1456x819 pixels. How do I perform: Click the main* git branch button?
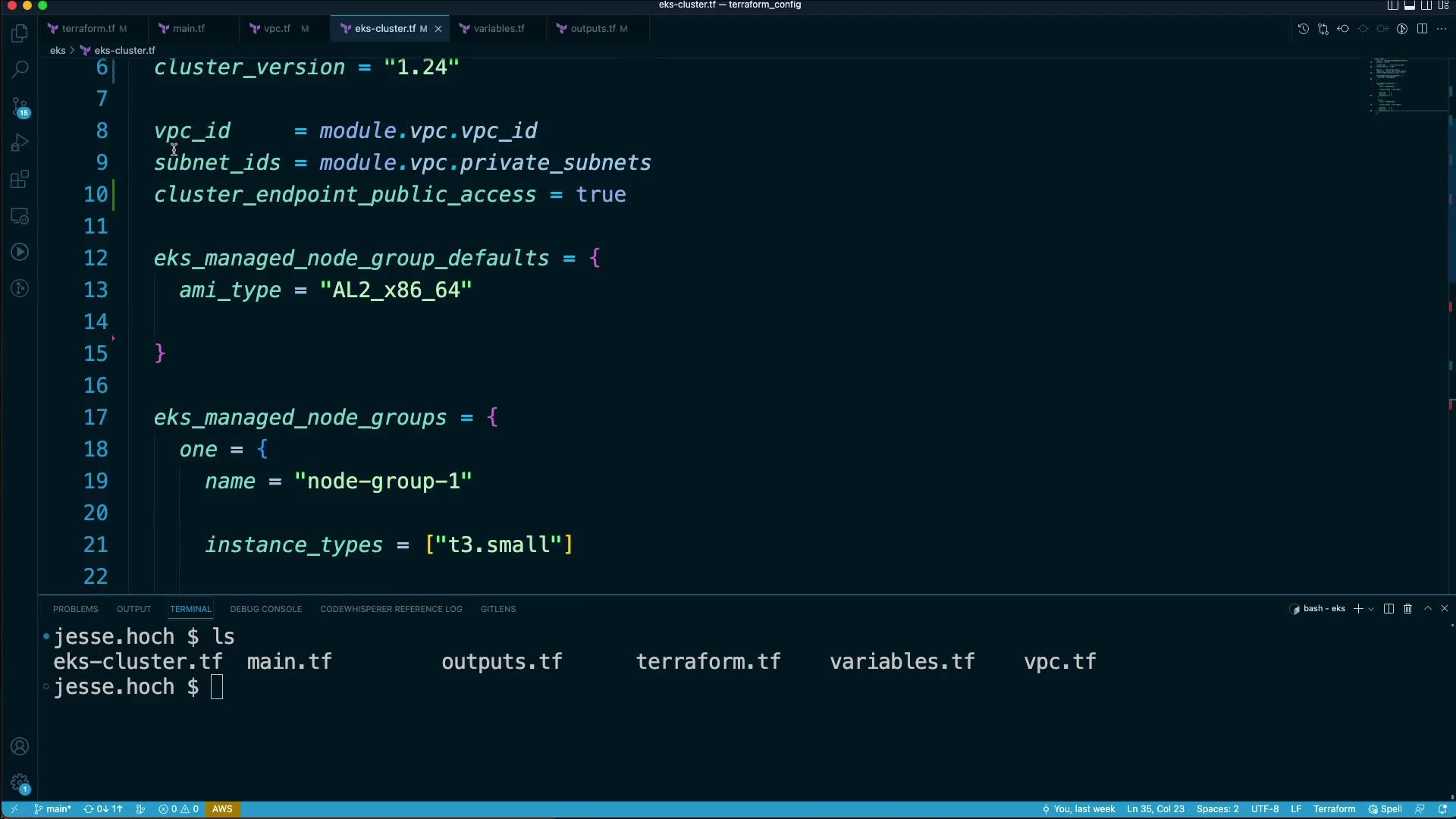click(53, 809)
